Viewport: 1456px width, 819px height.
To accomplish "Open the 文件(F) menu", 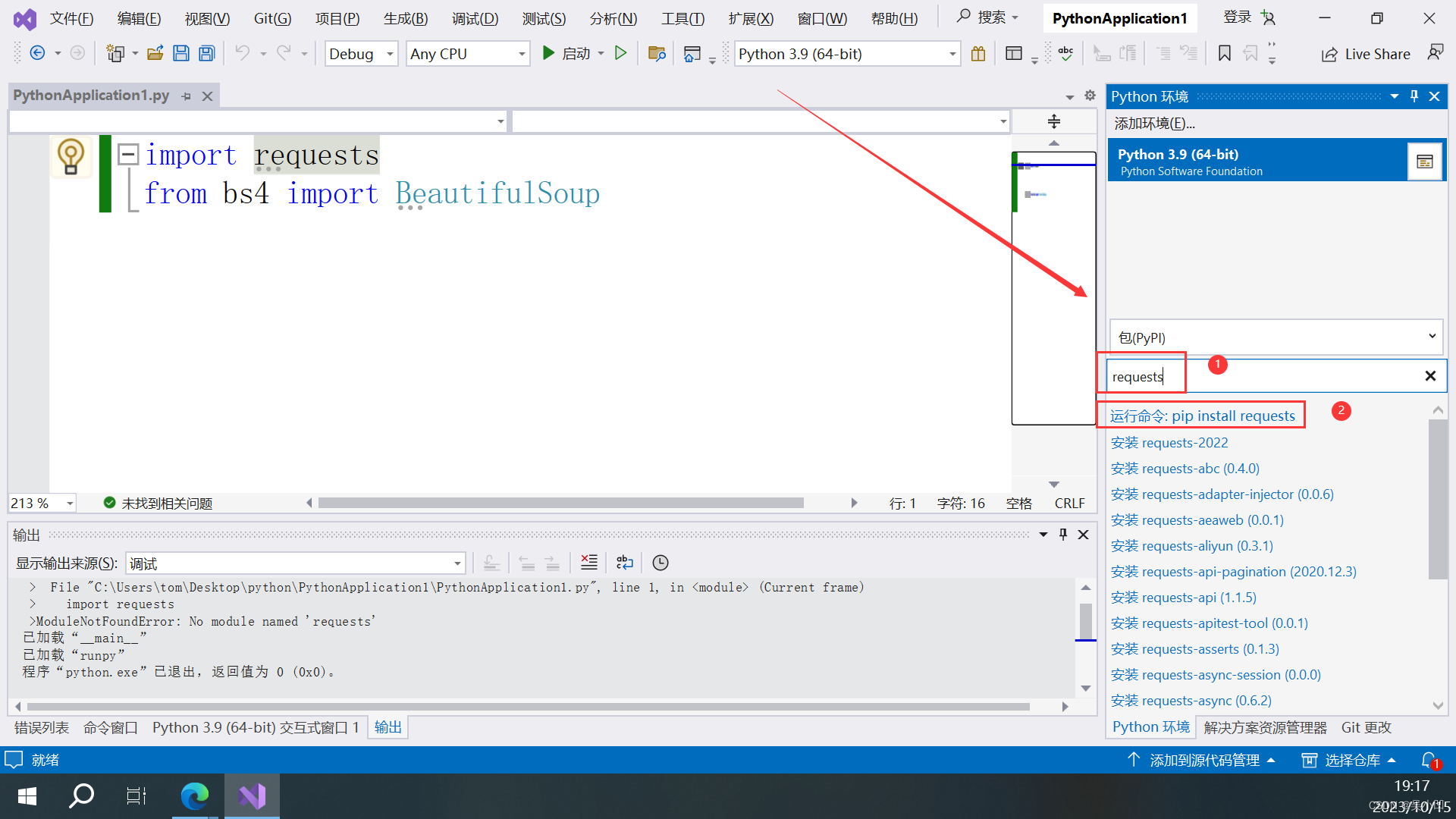I will pyautogui.click(x=71, y=18).
